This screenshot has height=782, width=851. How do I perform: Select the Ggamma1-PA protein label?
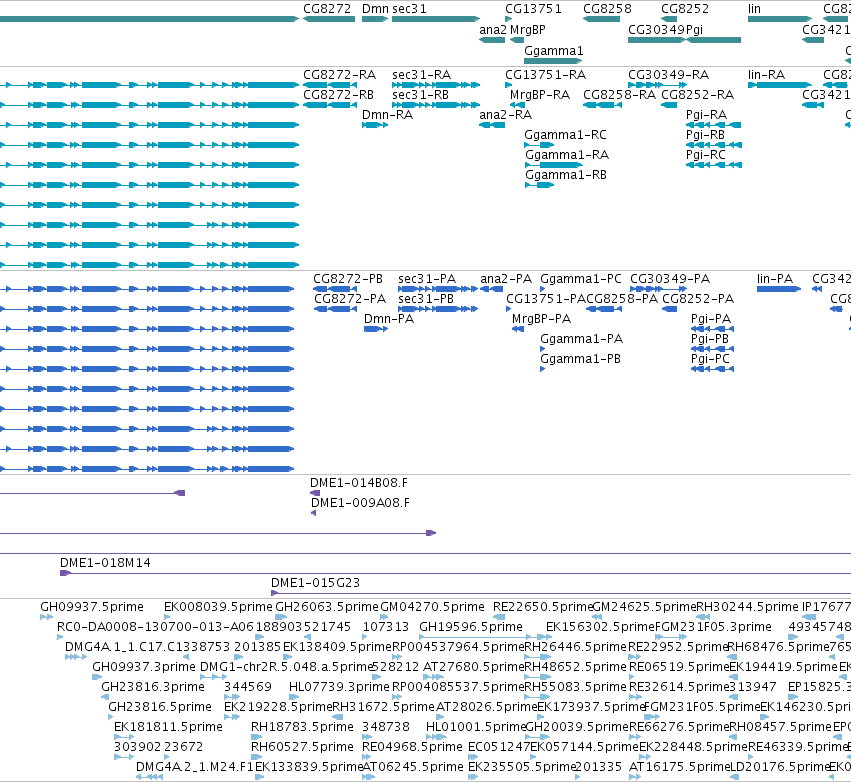click(581, 339)
